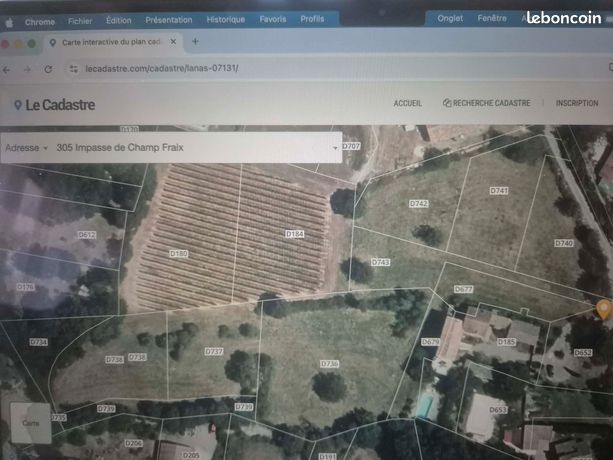The image size is (613, 460).
Task: Open the Adresse search type dropdown
Action: click(x=26, y=148)
